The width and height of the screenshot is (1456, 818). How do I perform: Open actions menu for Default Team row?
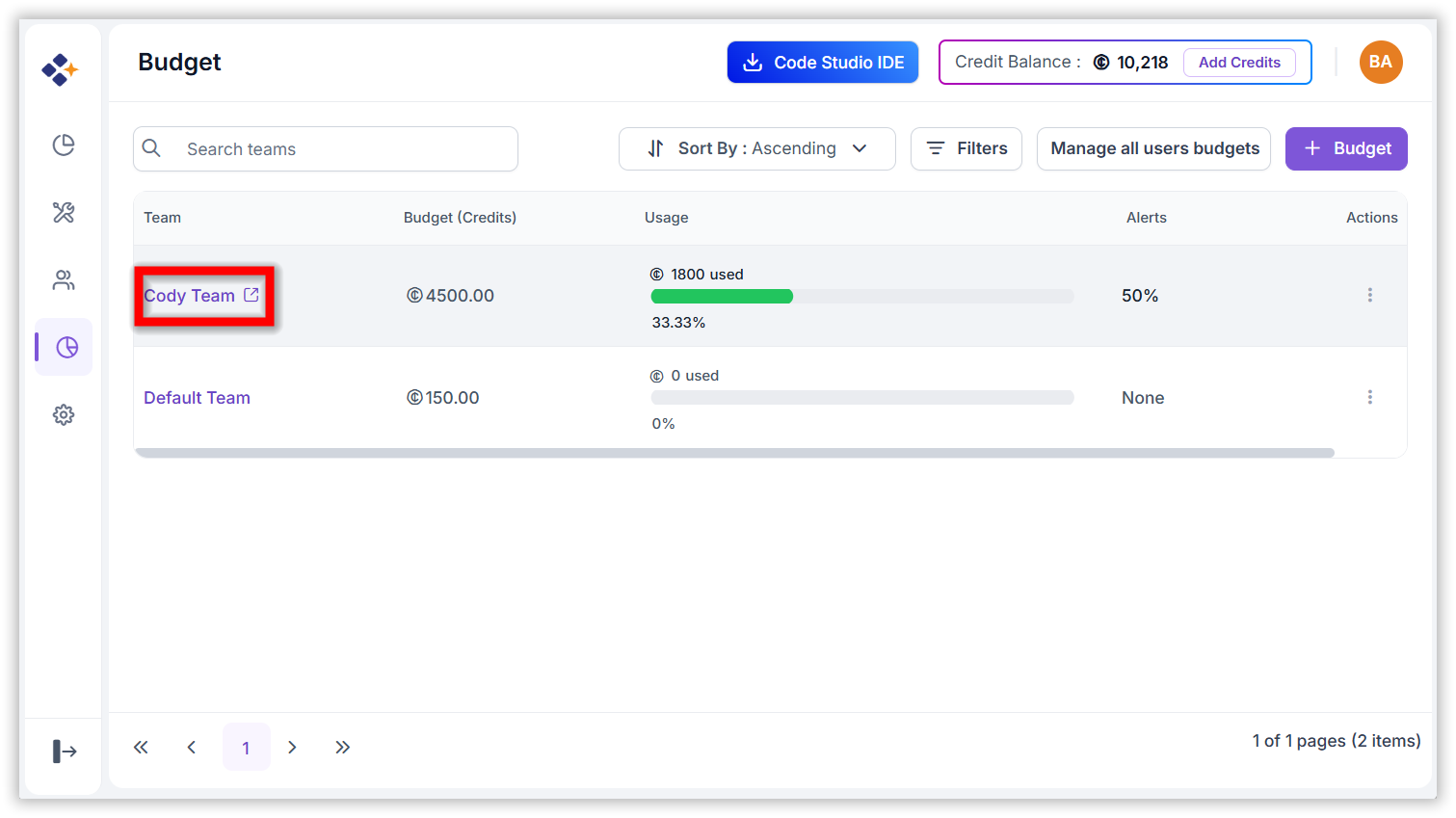point(1369,397)
